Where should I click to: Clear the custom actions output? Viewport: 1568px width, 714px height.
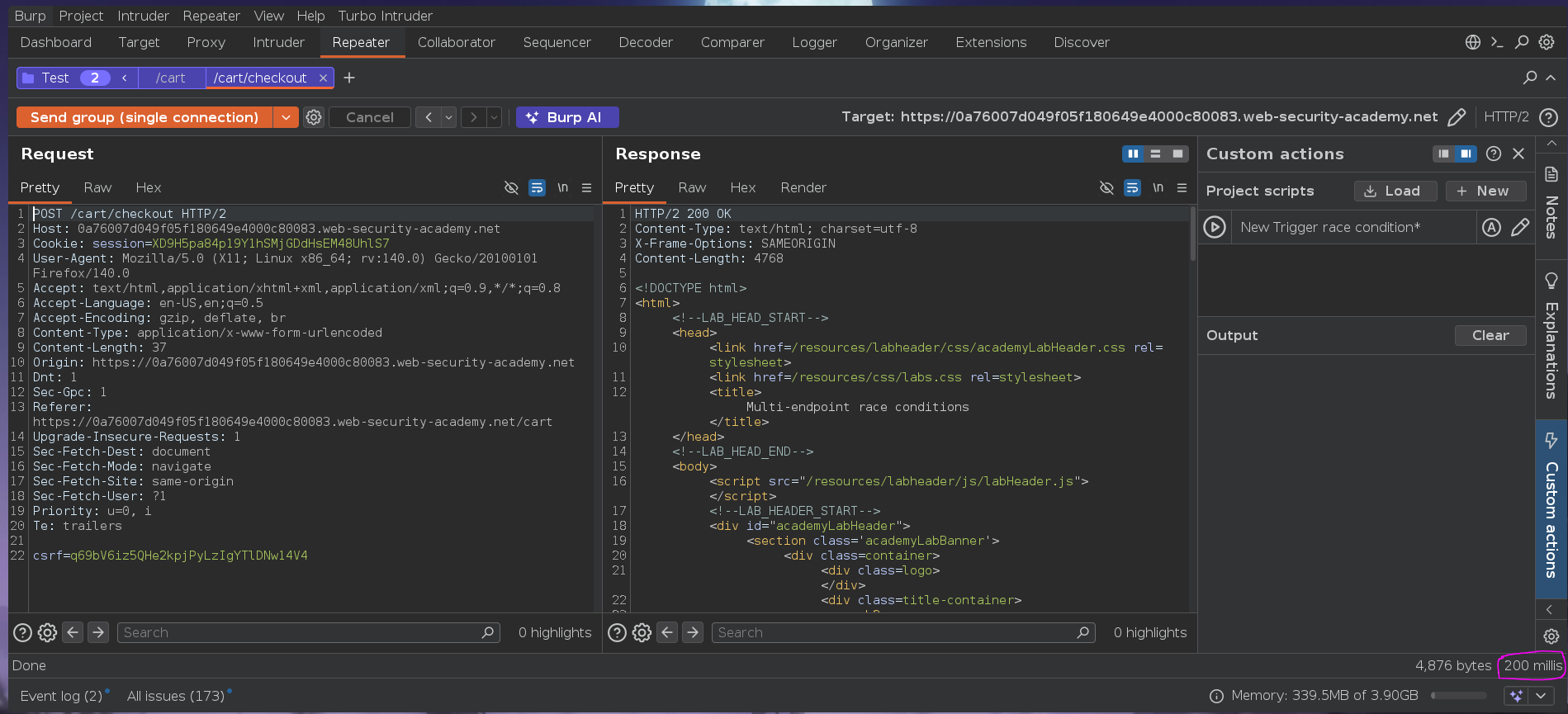(x=1490, y=335)
